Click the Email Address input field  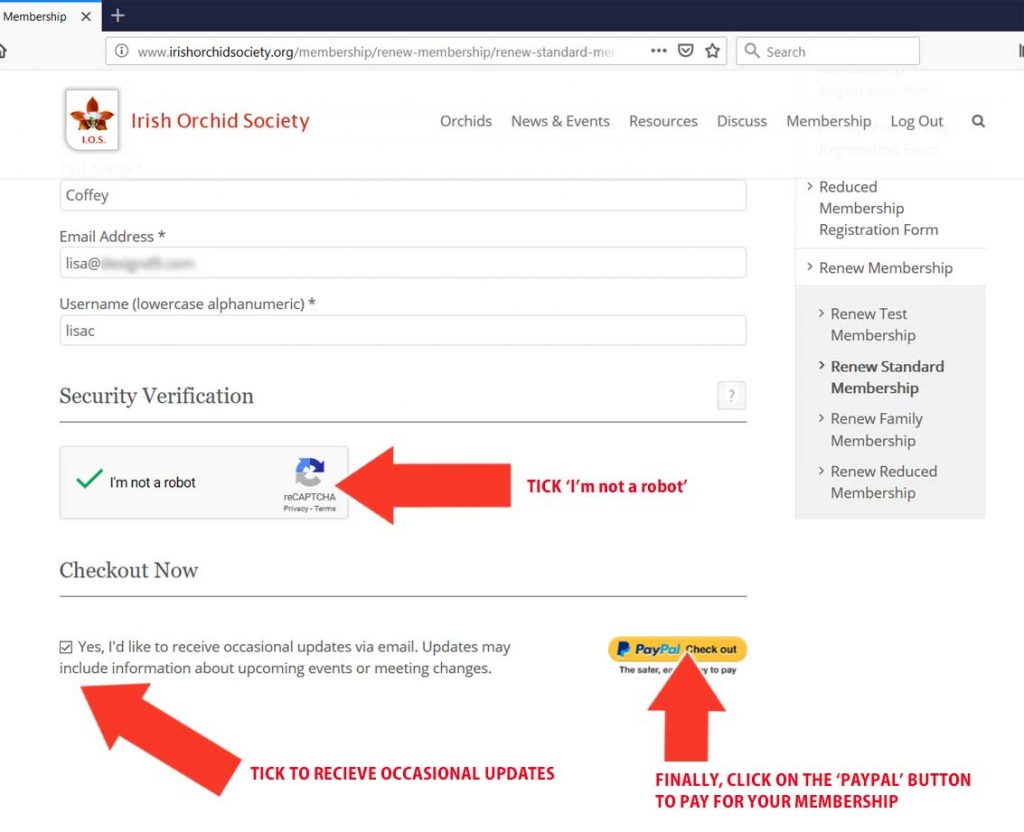[x=402, y=263]
